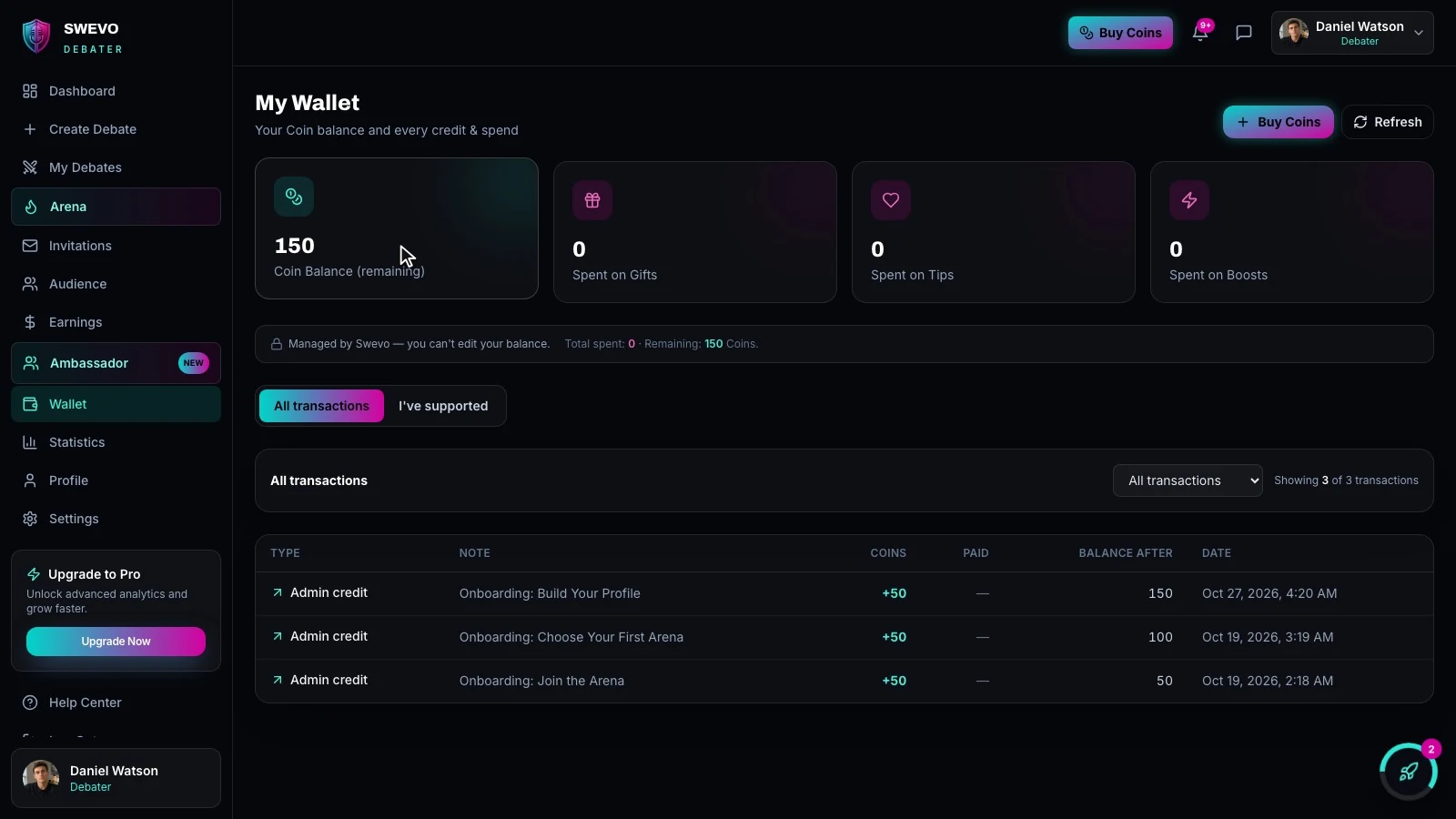The width and height of the screenshot is (1456, 819).
Task: Click the date Oct 27, 2026, 4:20 AM
Action: (1269, 593)
